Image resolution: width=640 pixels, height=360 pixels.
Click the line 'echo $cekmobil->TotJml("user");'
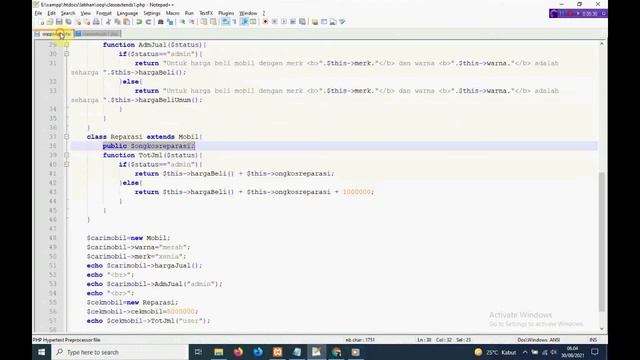pyautogui.click(x=148, y=321)
